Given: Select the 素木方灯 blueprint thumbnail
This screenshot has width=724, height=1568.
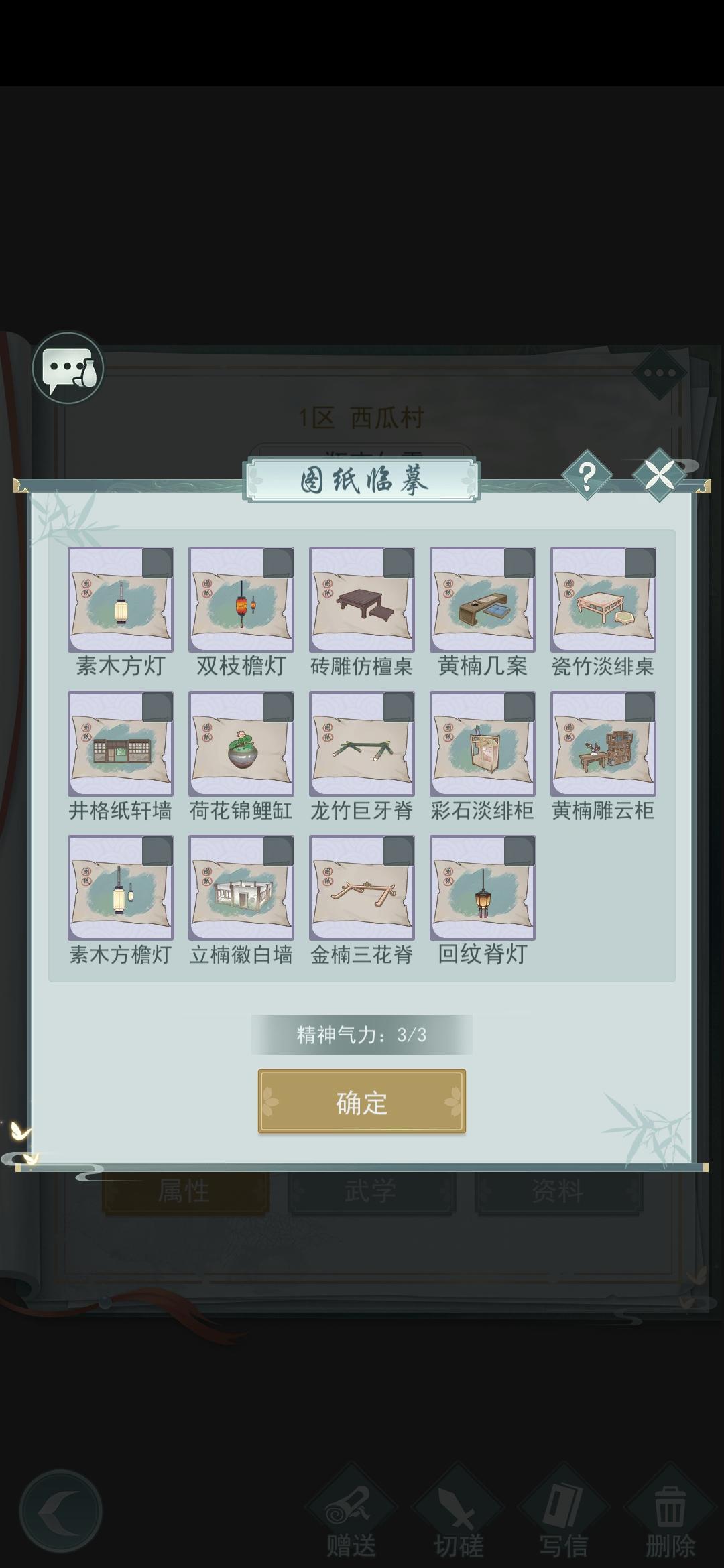Looking at the screenshot, I should (x=121, y=600).
